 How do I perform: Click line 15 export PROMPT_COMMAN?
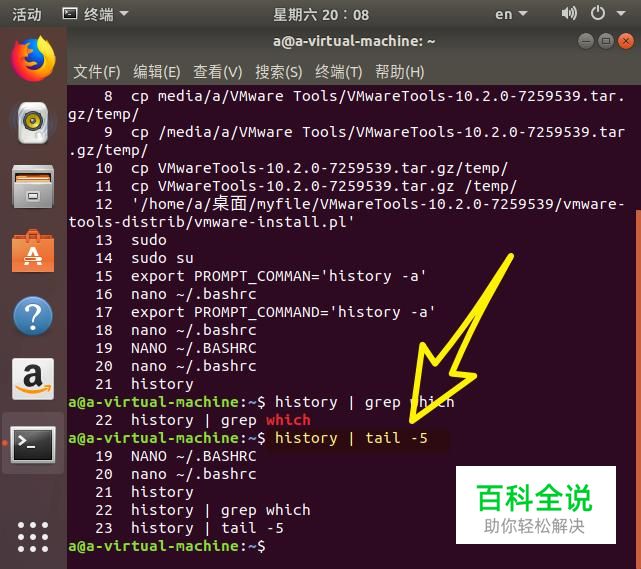point(260,276)
